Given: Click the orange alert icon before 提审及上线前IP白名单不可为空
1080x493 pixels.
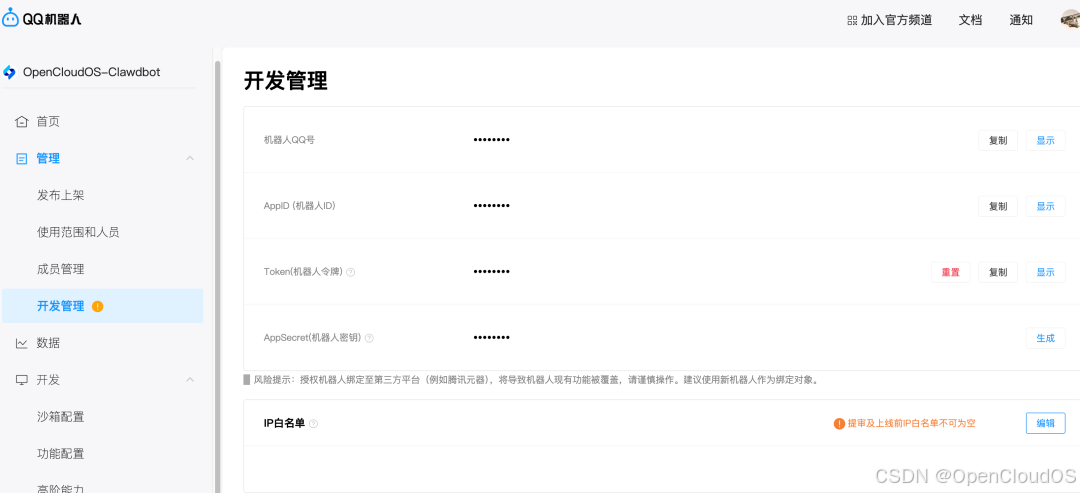Looking at the screenshot, I should pos(839,423).
